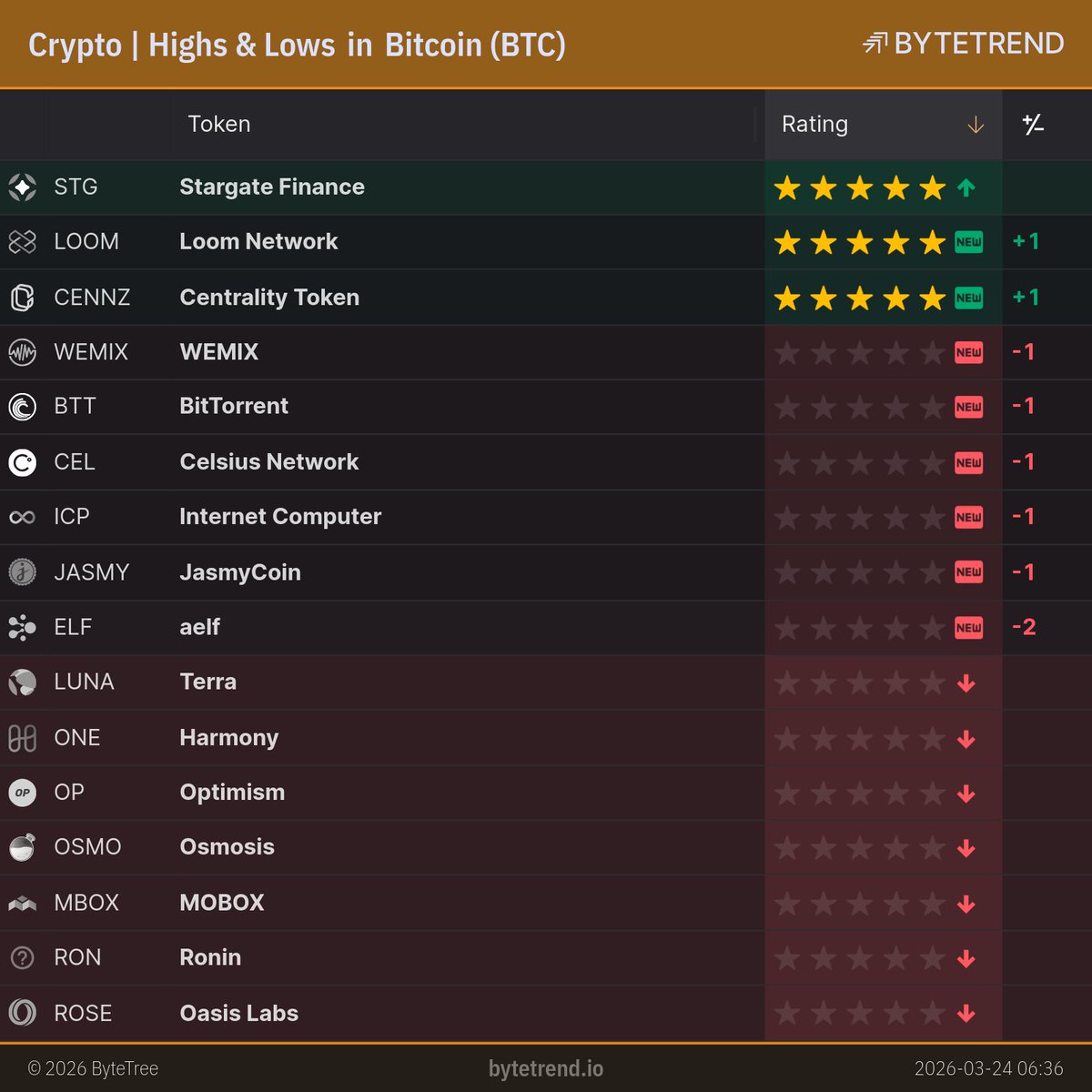1092x1092 pixels.
Task: Click the red NEW badge for aelf
Action: pyautogui.click(x=968, y=628)
